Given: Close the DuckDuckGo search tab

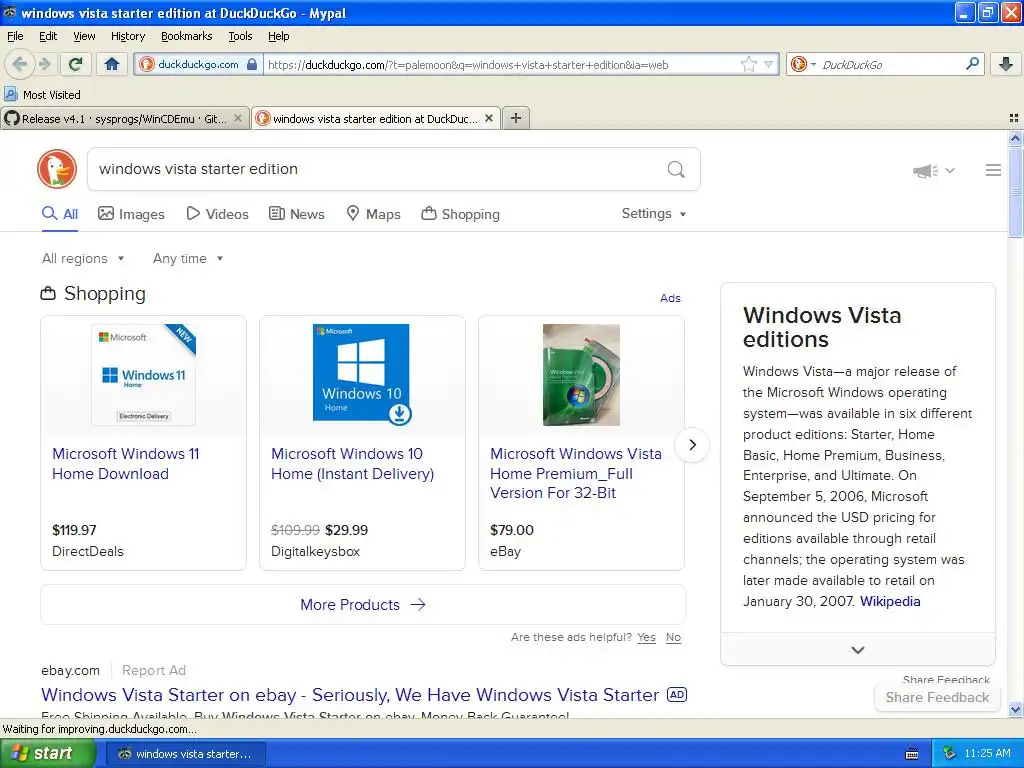Looking at the screenshot, I should click(488, 118).
